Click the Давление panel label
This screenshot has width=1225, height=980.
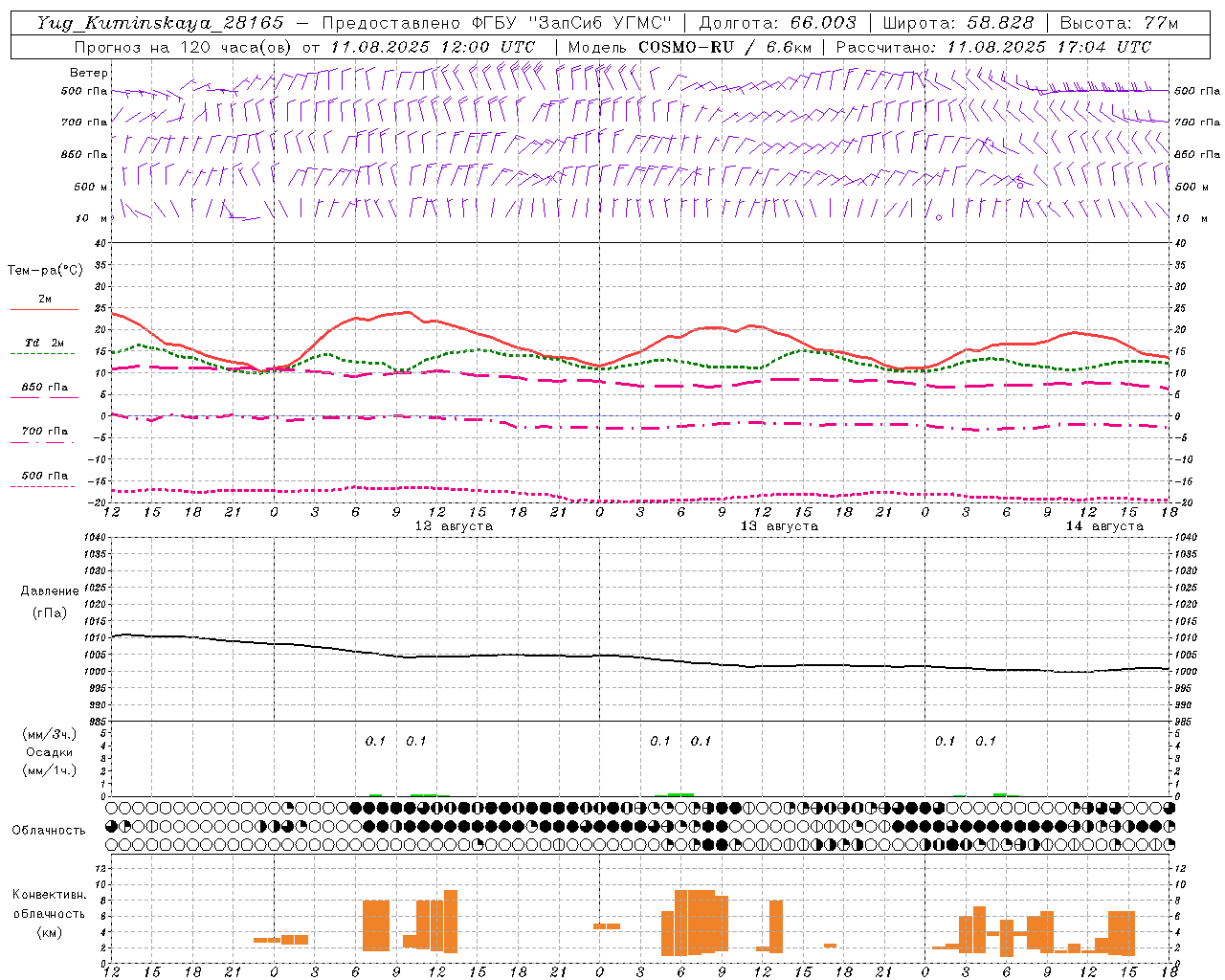tap(50, 590)
